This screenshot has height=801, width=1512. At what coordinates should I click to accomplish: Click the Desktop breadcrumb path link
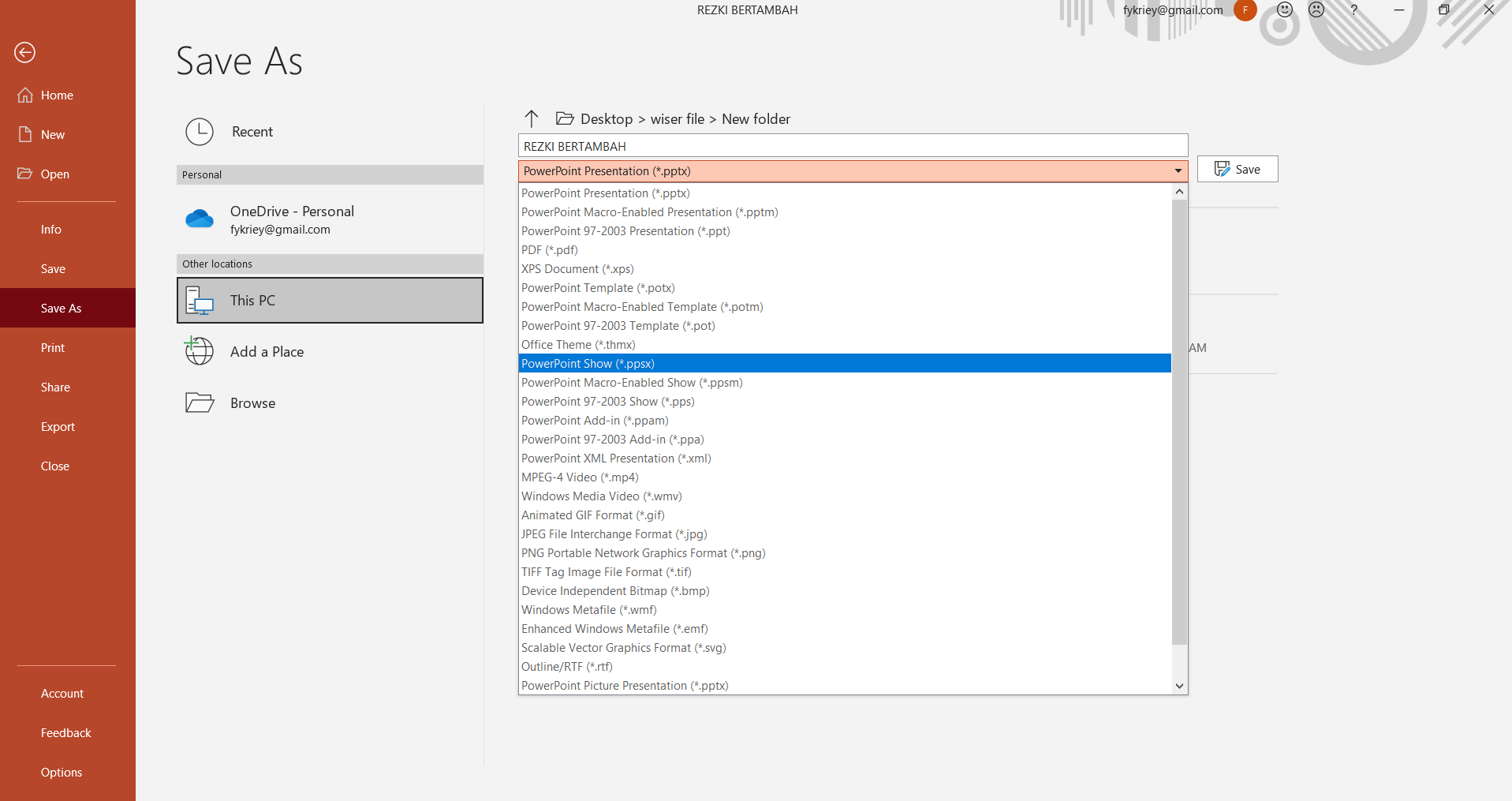(606, 119)
